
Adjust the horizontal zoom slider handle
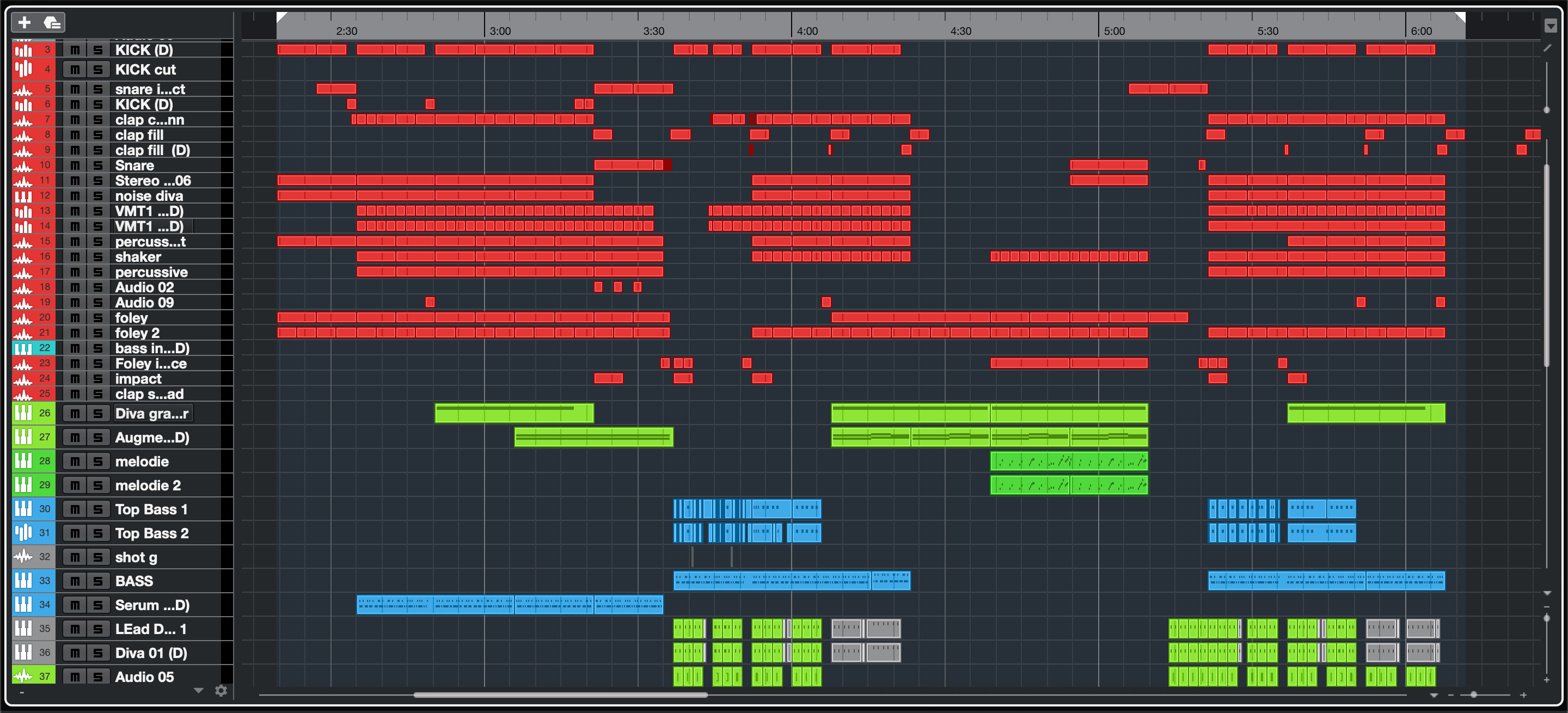1473,694
